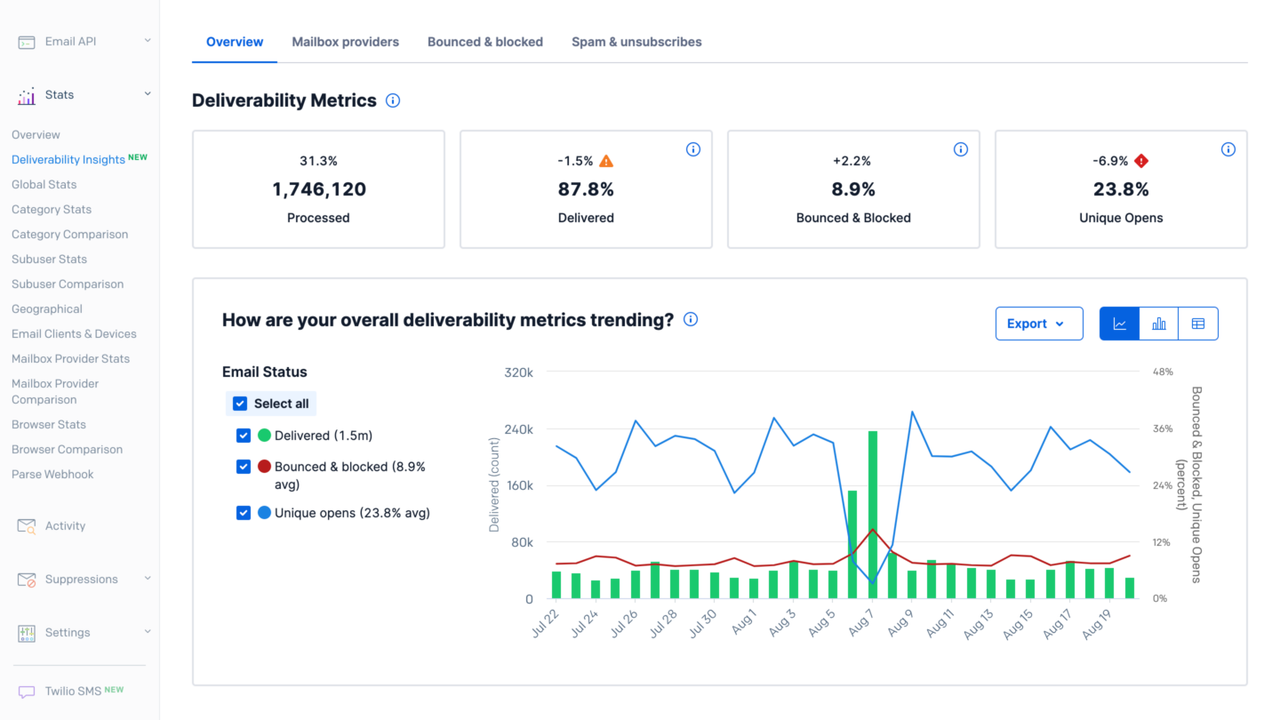Toggle the Delivered (1.5m) checkbox

[243, 436]
